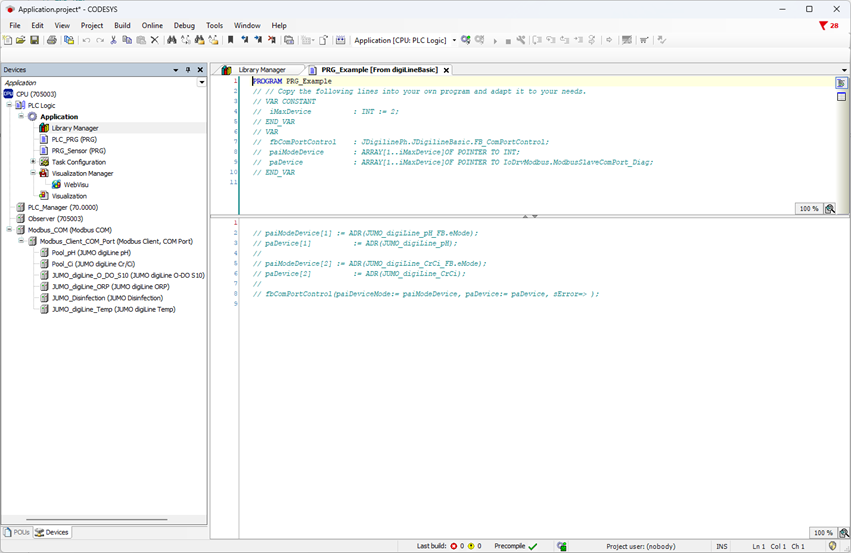Screen dimensions: 851x553
Task: Collapse the PLC Logic tree node
Action: (x=10, y=105)
